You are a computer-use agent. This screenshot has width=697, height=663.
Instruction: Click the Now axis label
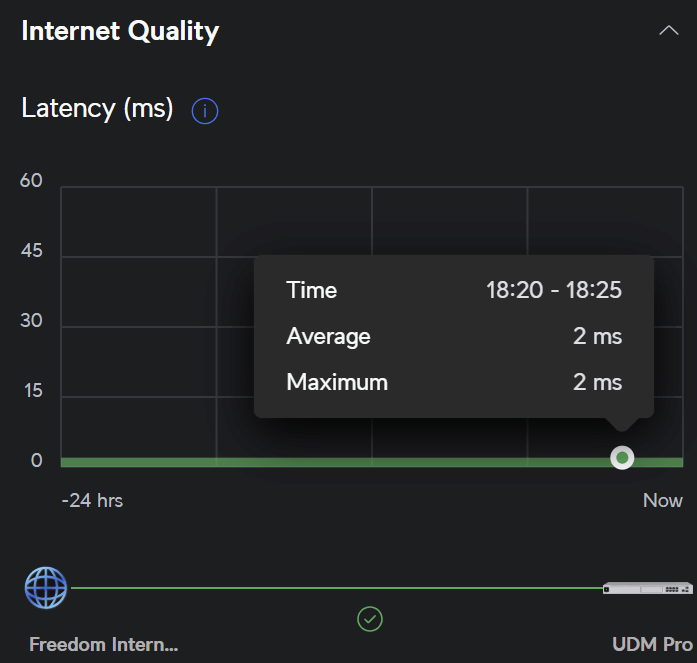pyautogui.click(x=663, y=501)
